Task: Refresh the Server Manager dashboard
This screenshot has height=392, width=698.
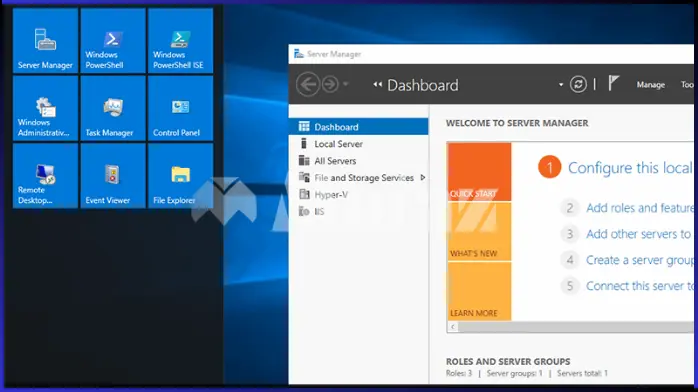Action: 578,84
